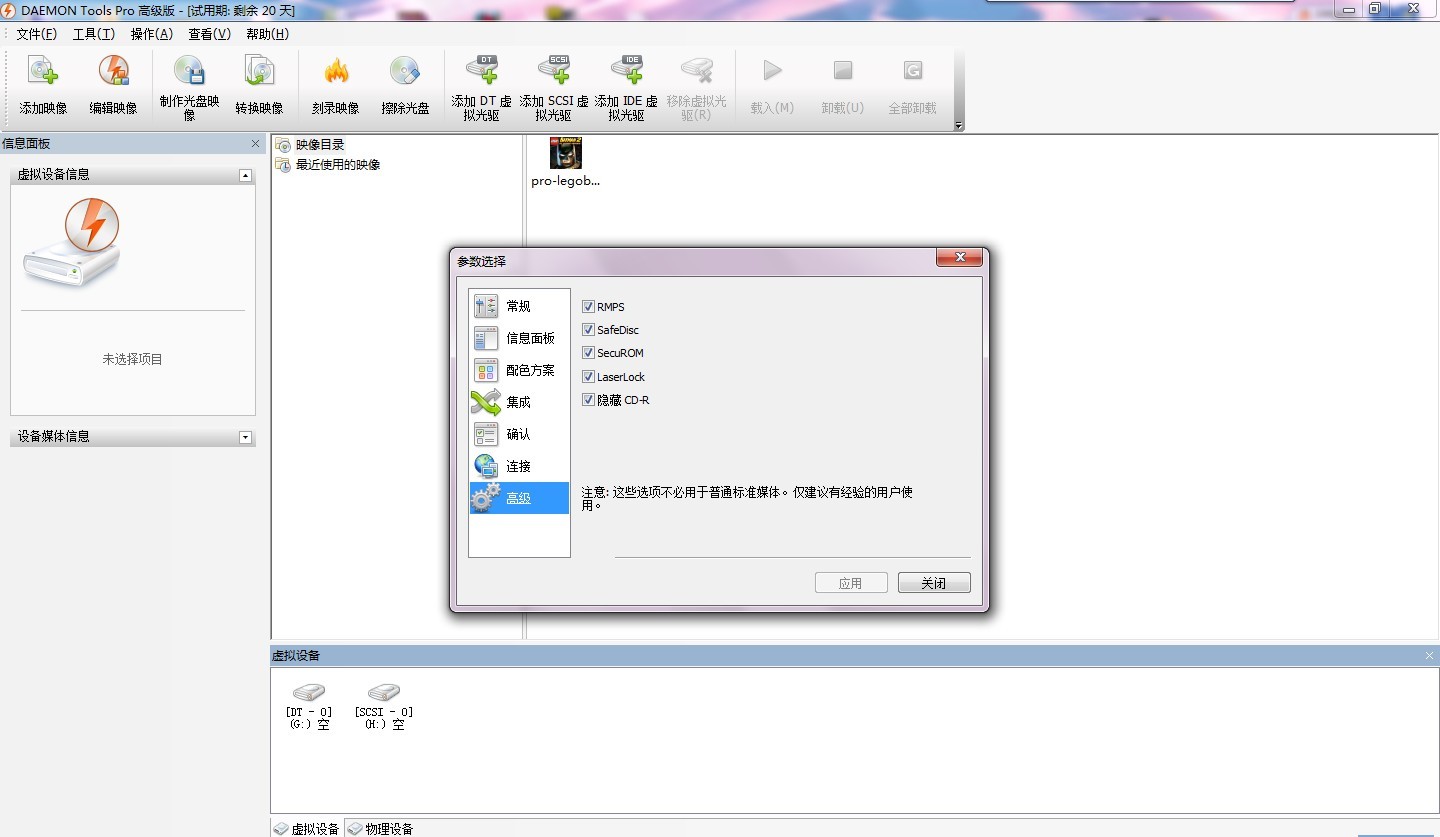The width and height of the screenshot is (1440, 837).
Task: Open the 帮助(H) menu
Action: click(268, 34)
